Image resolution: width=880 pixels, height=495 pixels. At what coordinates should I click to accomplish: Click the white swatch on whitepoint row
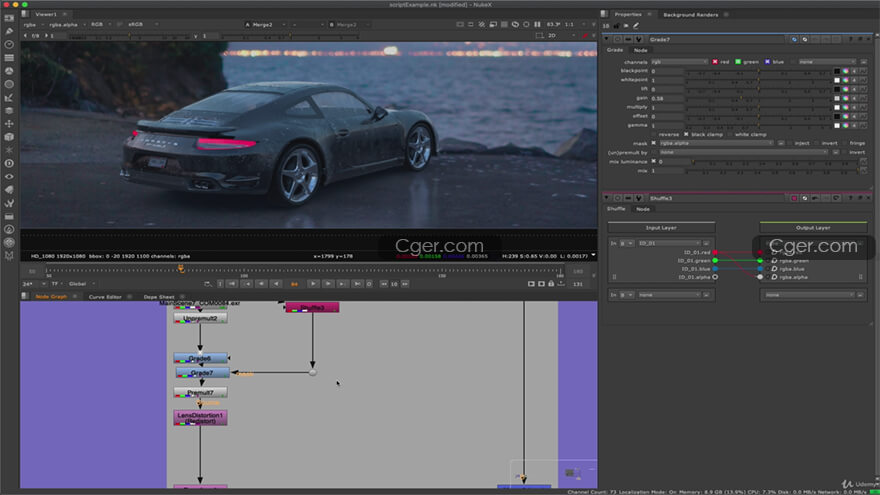pyautogui.click(x=837, y=80)
